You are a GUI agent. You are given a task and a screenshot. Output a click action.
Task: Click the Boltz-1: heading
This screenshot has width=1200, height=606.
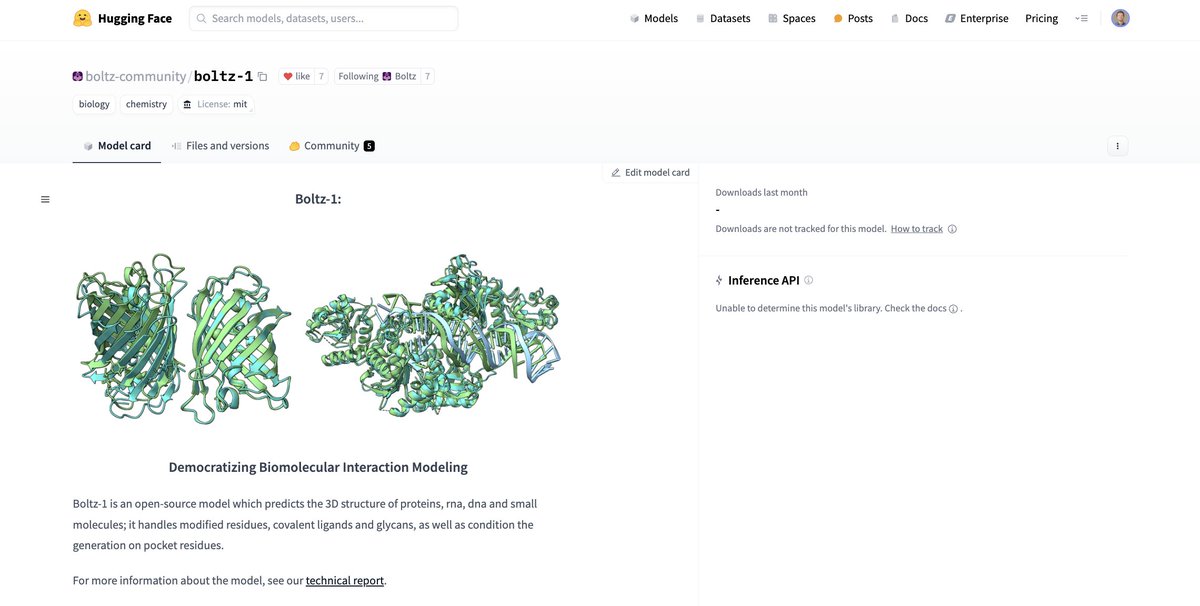(x=318, y=199)
